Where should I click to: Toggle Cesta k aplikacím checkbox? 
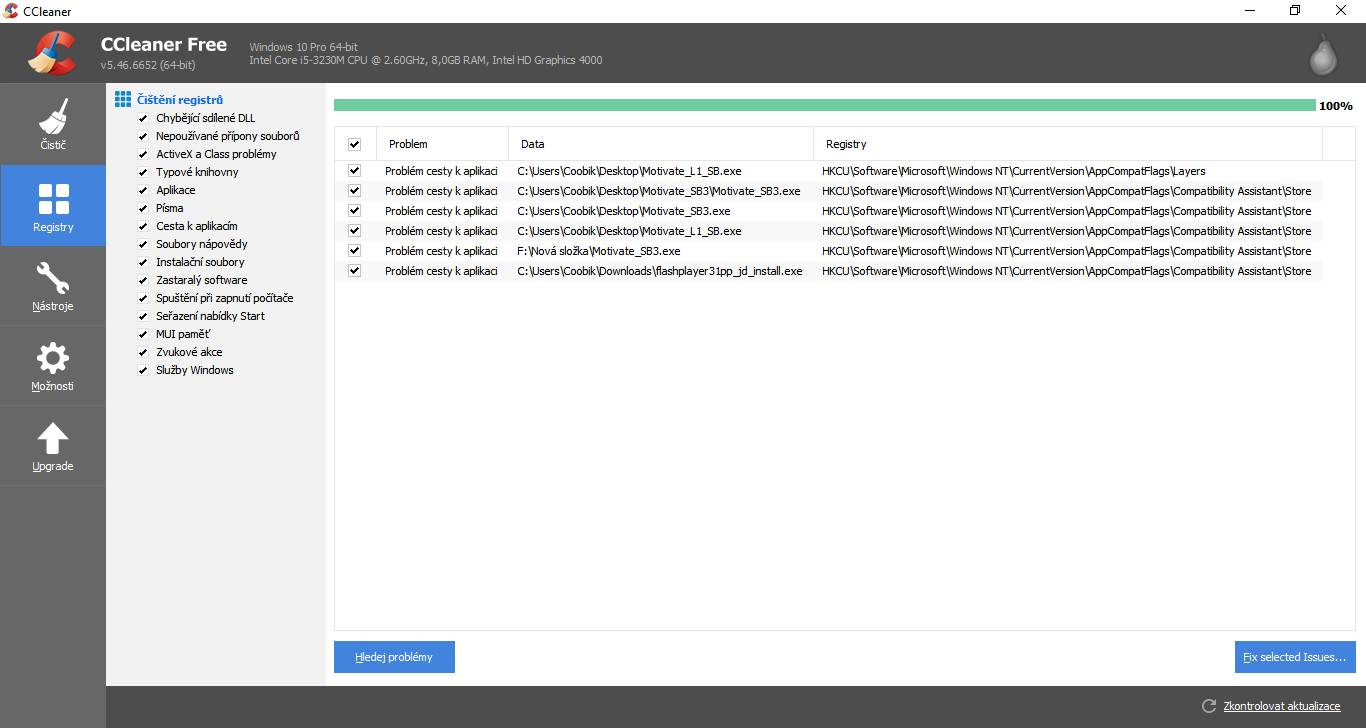tap(143, 226)
